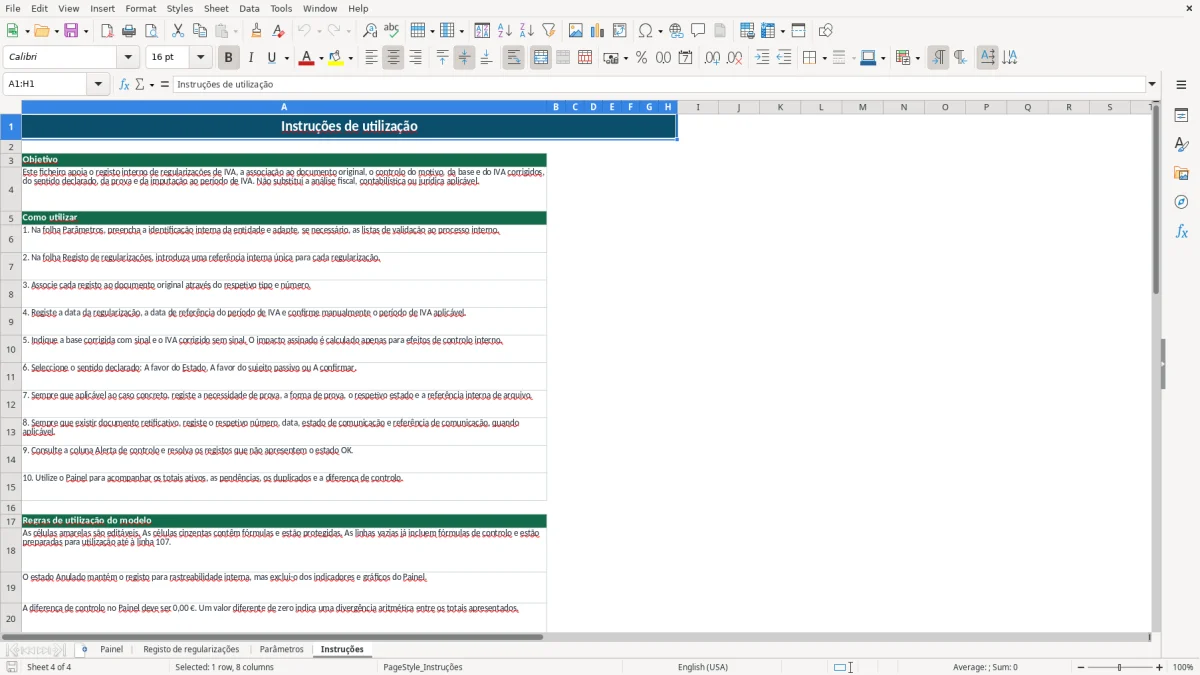This screenshot has width=1200, height=675.
Task: Toggle Underline formatting
Action: point(272,58)
